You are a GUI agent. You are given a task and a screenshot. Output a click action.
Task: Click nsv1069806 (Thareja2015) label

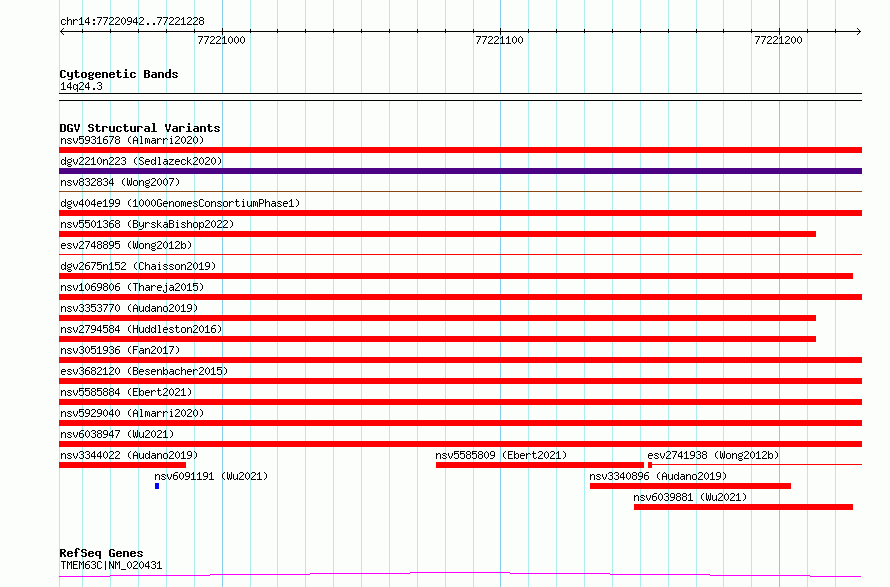tap(132, 287)
